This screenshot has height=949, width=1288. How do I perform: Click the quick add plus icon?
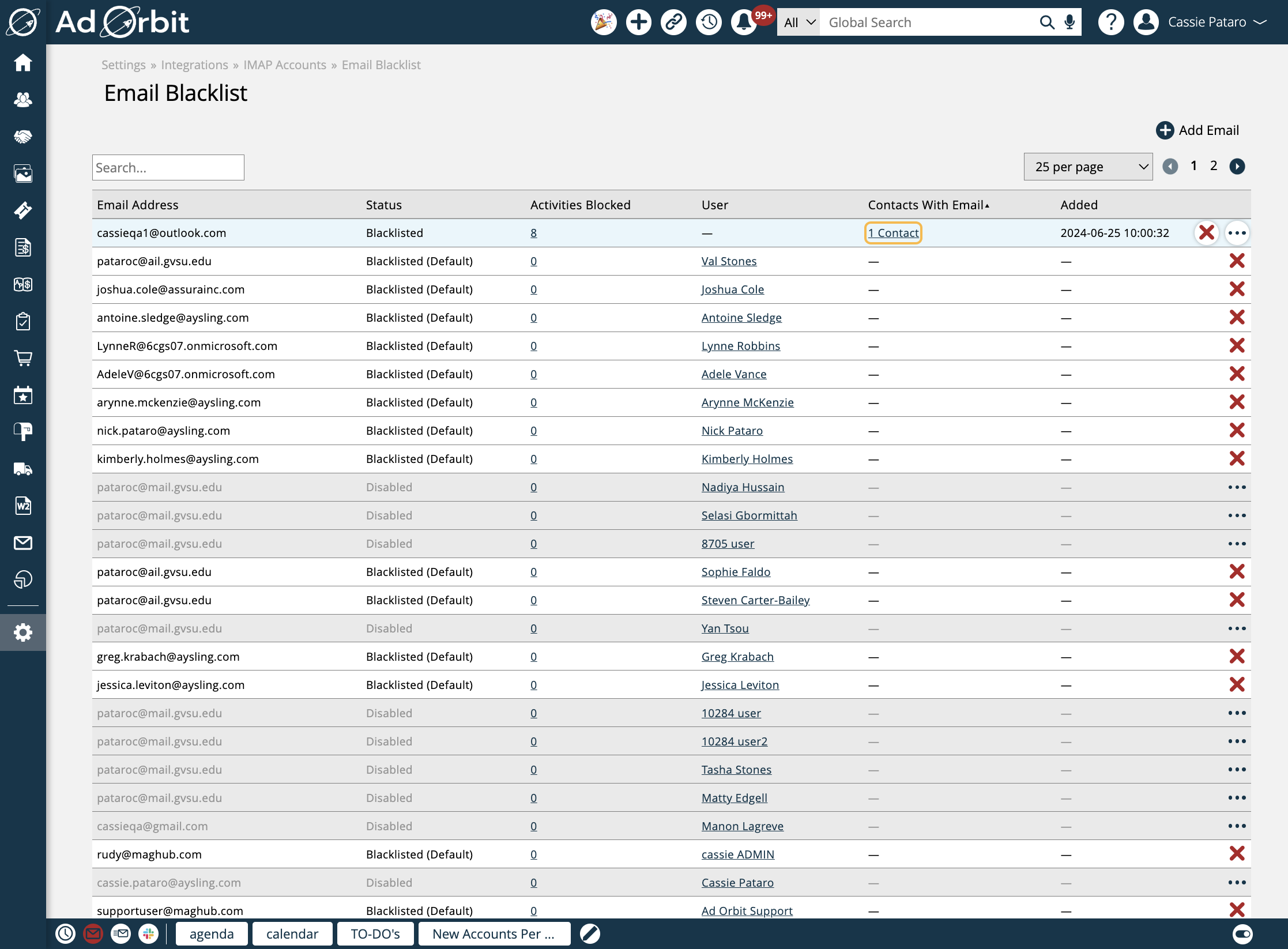pyautogui.click(x=638, y=22)
